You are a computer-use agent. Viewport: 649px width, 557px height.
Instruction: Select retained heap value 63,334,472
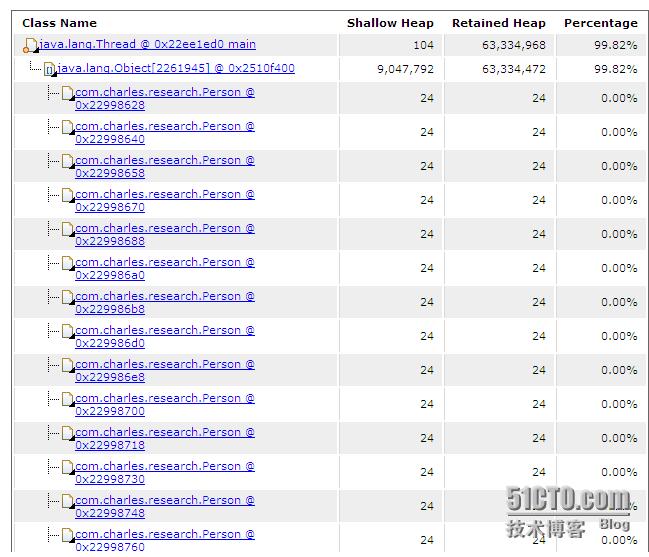tap(514, 69)
